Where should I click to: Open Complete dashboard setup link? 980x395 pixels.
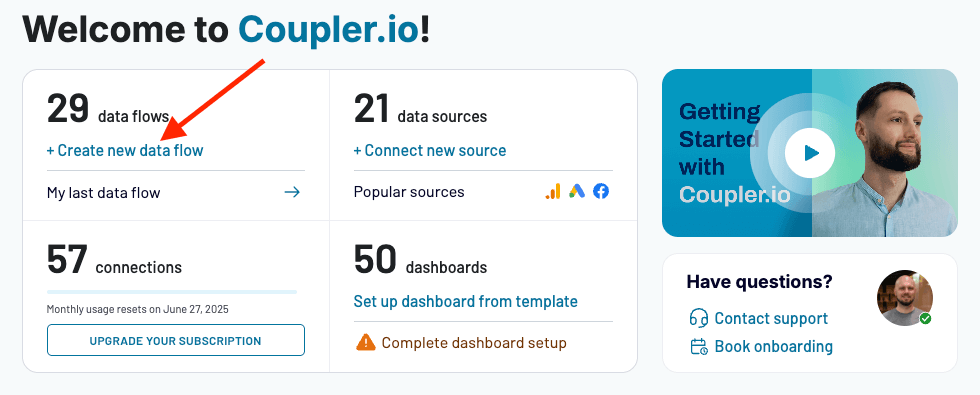click(x=474, y=342)
